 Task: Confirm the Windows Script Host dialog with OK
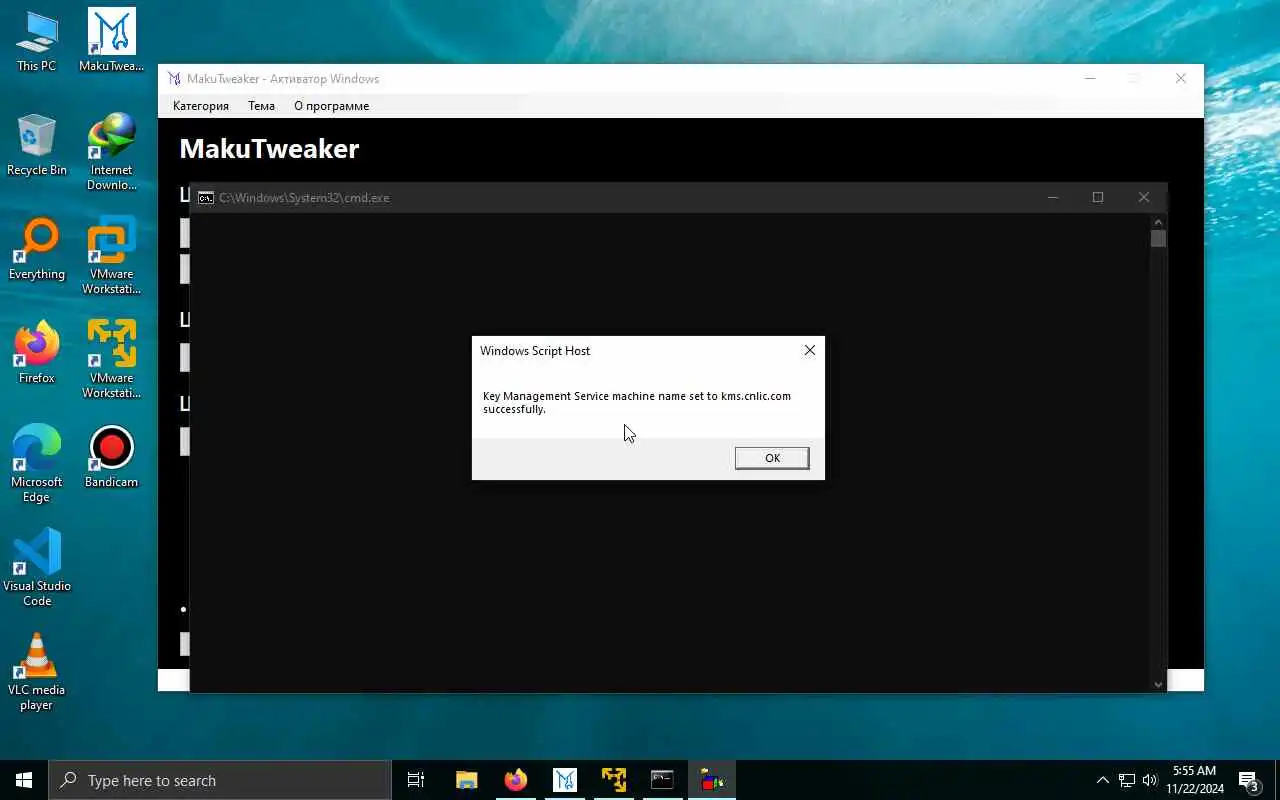[772, 458]
